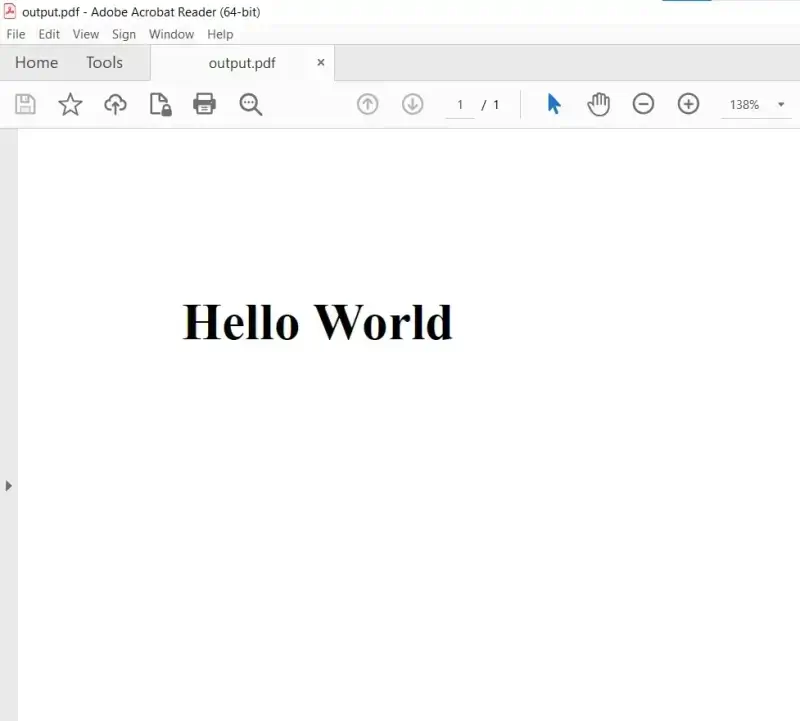Click the Zoom in plus icon
Screen dimensions: 800x721
(688, 104)
